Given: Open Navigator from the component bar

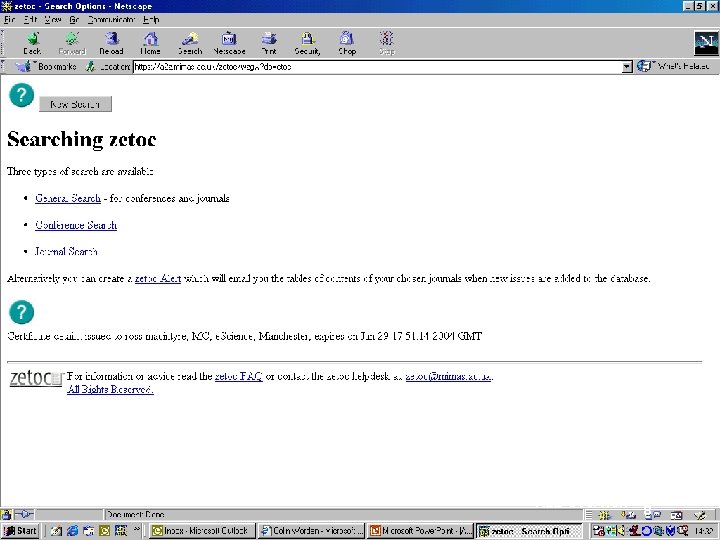Looking at the screenshot, I should (604, 515).
